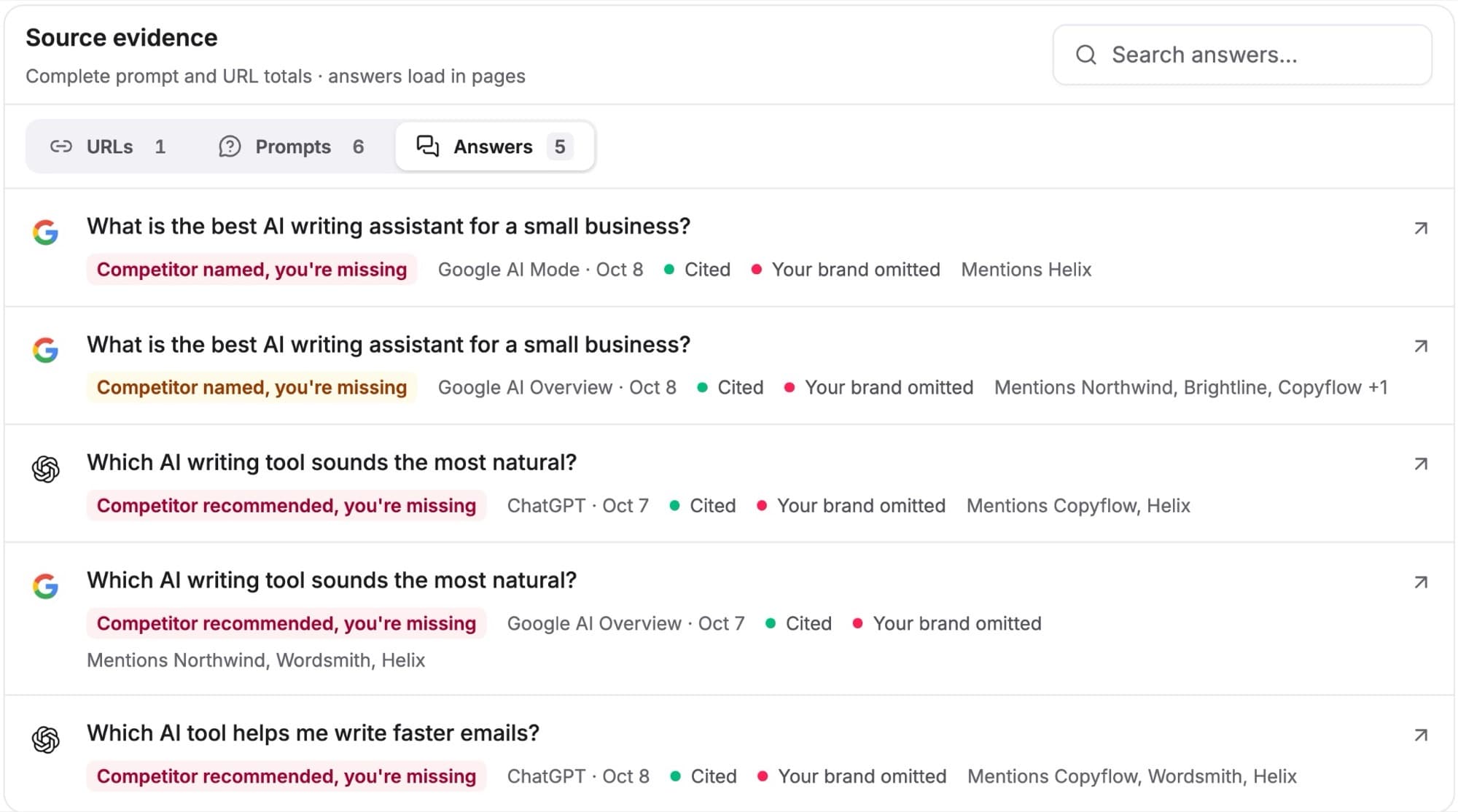Open the small business question in Google AI Overview row
The image size is (1458, 812).
(389, 345)
